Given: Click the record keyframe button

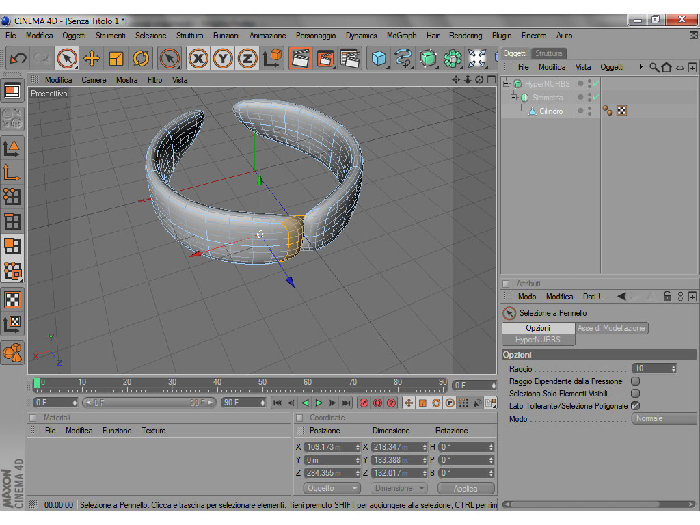Looking at the screenshot, I should (x=364, y=403).
